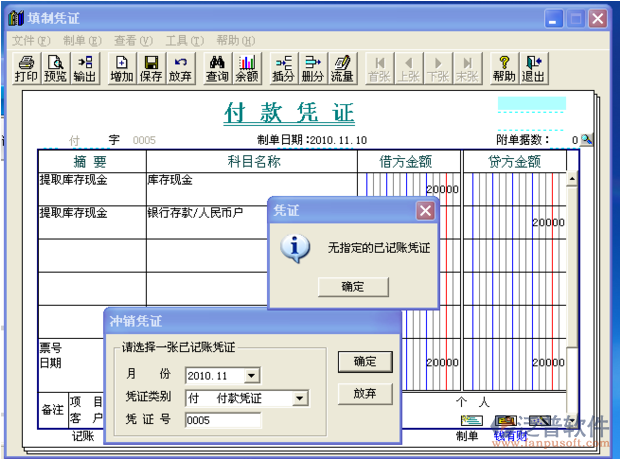Click 放弃 in the 冲销凭证 dialog
Viewport: 620px width, 459px height.
365,393
